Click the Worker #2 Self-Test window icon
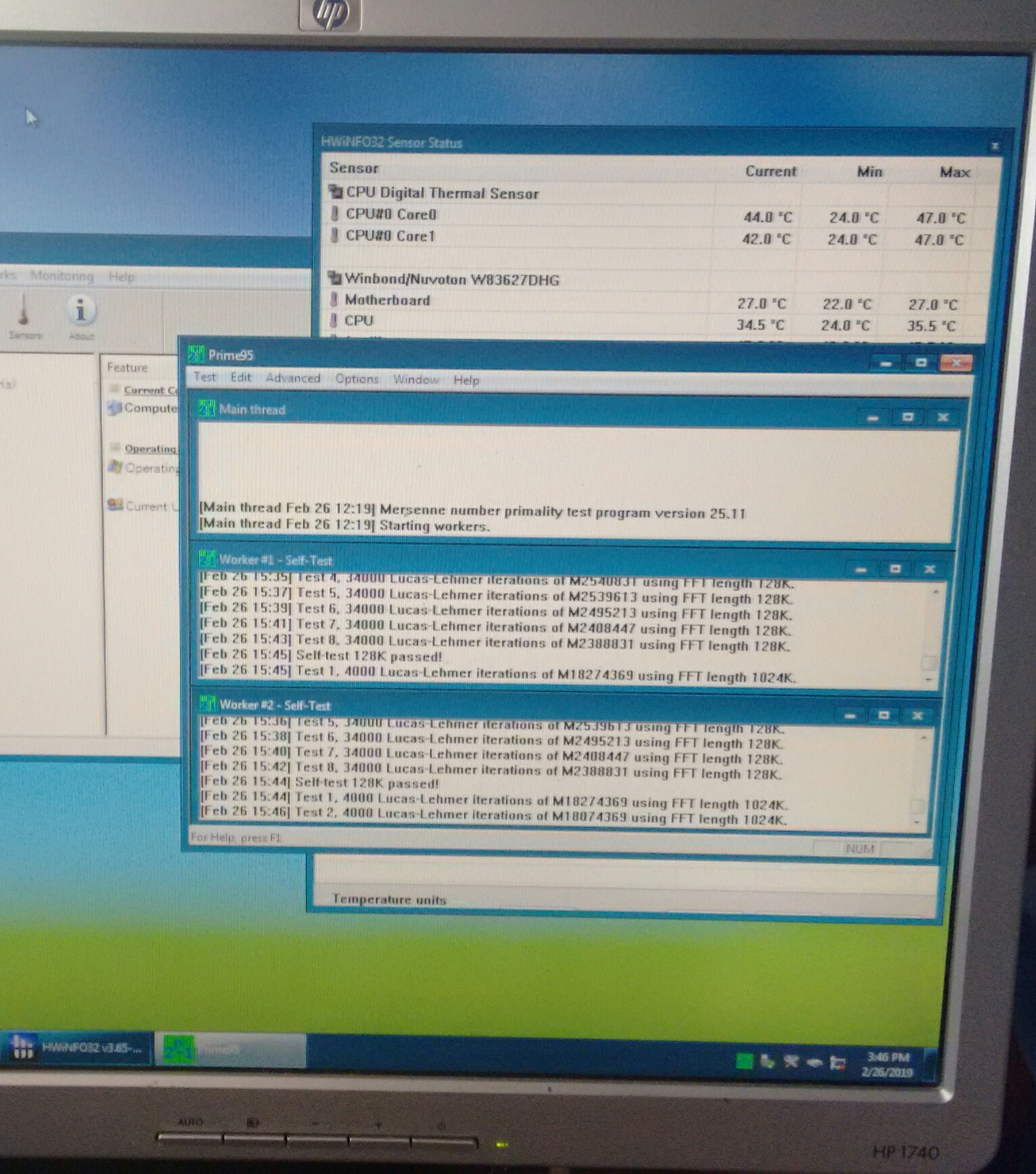1036x1174 pixels. coord(208,704)
